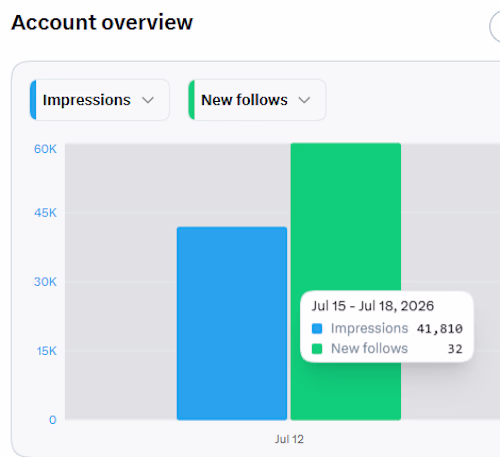
Task: Click the blue Impressions legend square in tooltip
Action: pos(317,328)
